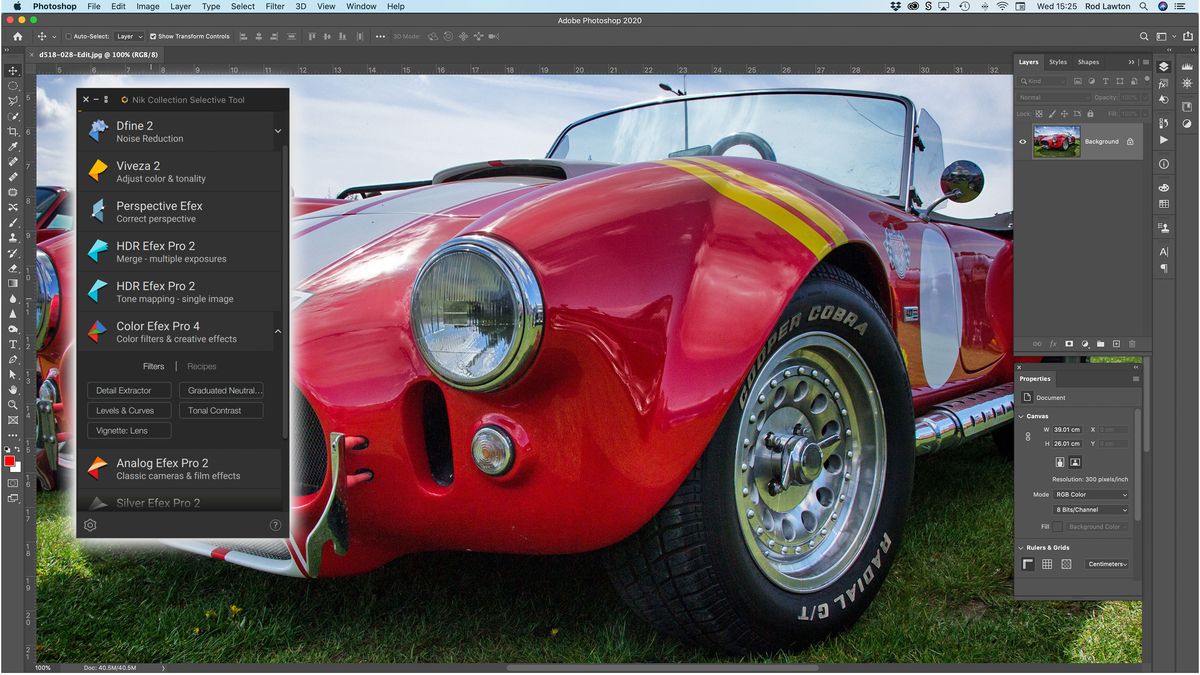Open the Layers panel icon in right sidebar
Screen dimensions: 1200x675
pyautogui.click(x=1163, y=66)
